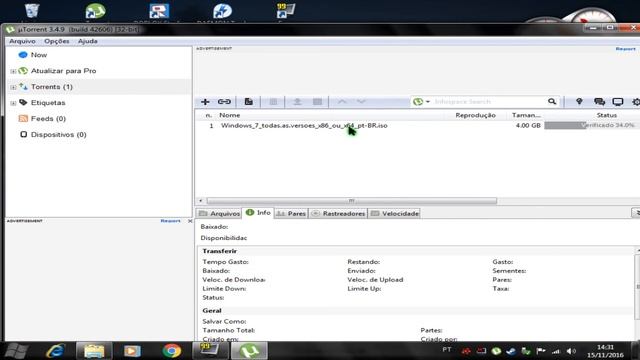640x360 pixels.
Task: Expand the Etiquetas tree node
Action: pyautogui.click(x=13, y=103)
